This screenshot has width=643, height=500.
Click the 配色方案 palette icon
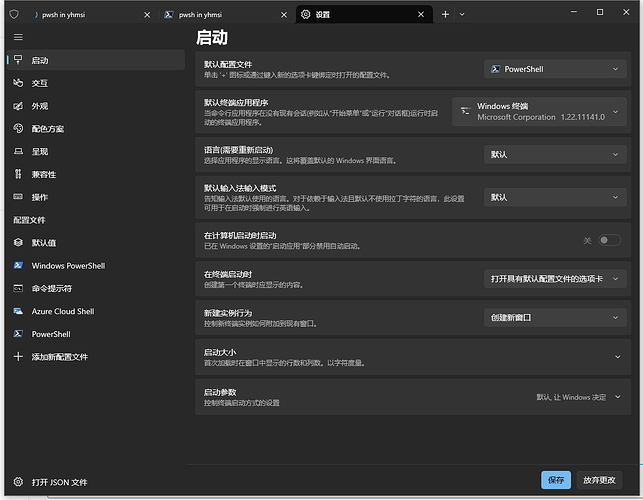[x=18, y=128]
